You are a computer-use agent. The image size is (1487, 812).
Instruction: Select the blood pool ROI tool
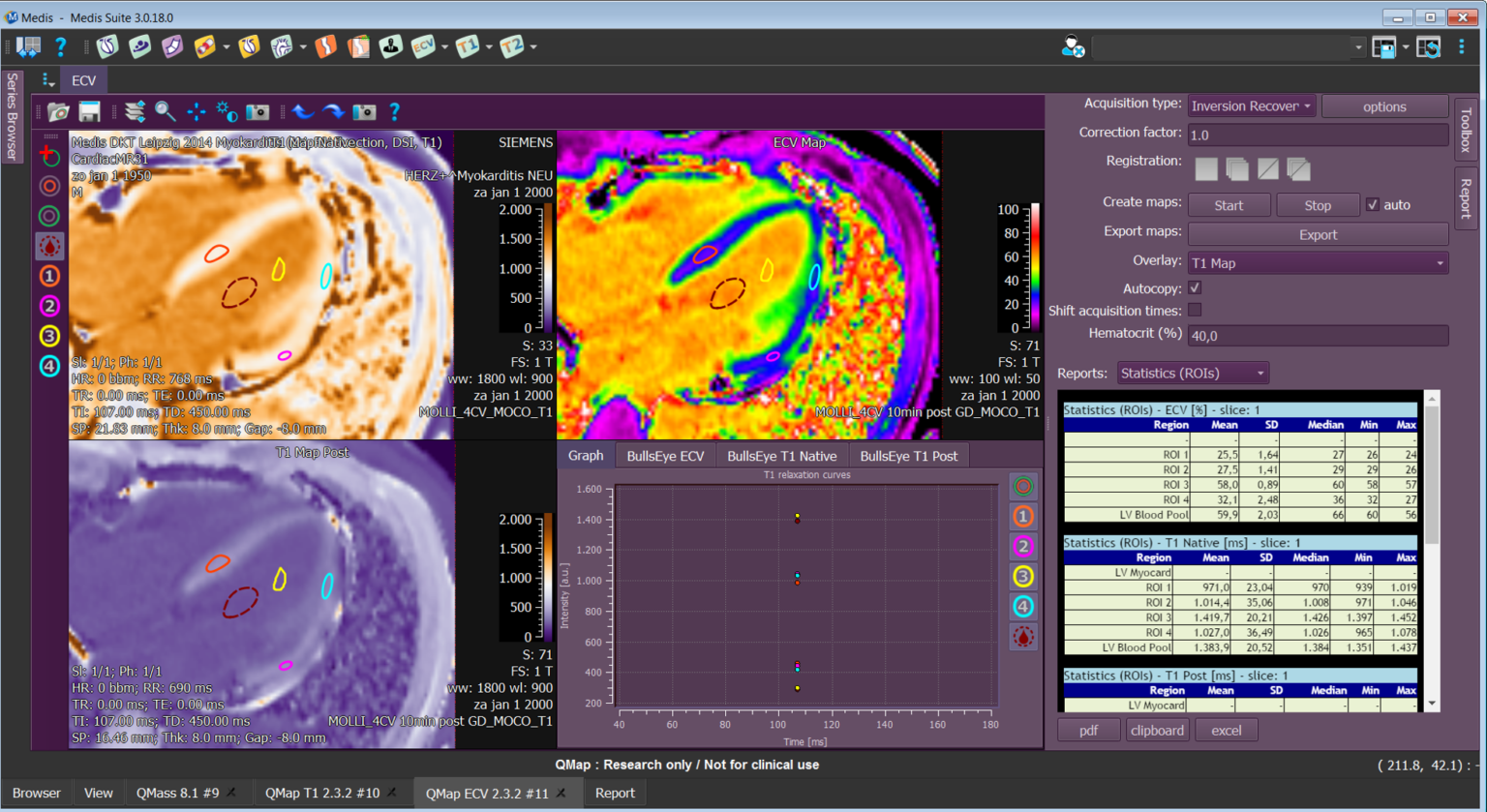[x=49, y=246]
